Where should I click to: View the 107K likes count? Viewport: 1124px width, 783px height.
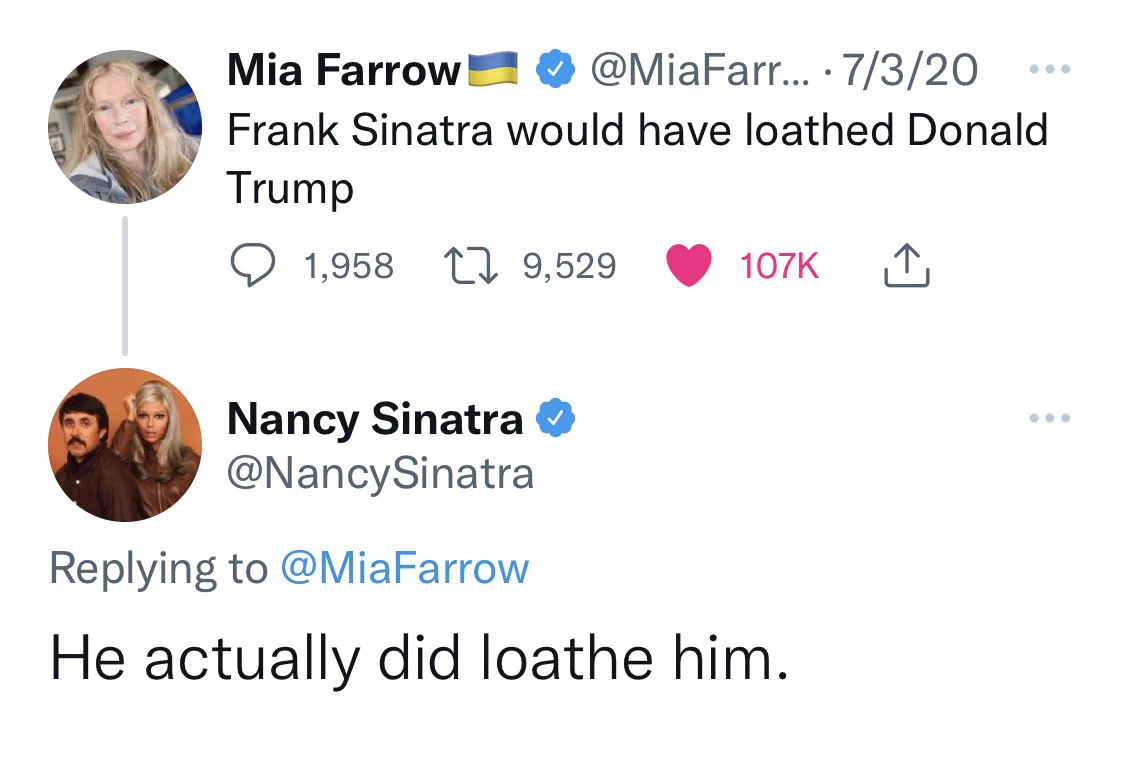(779, 266)
